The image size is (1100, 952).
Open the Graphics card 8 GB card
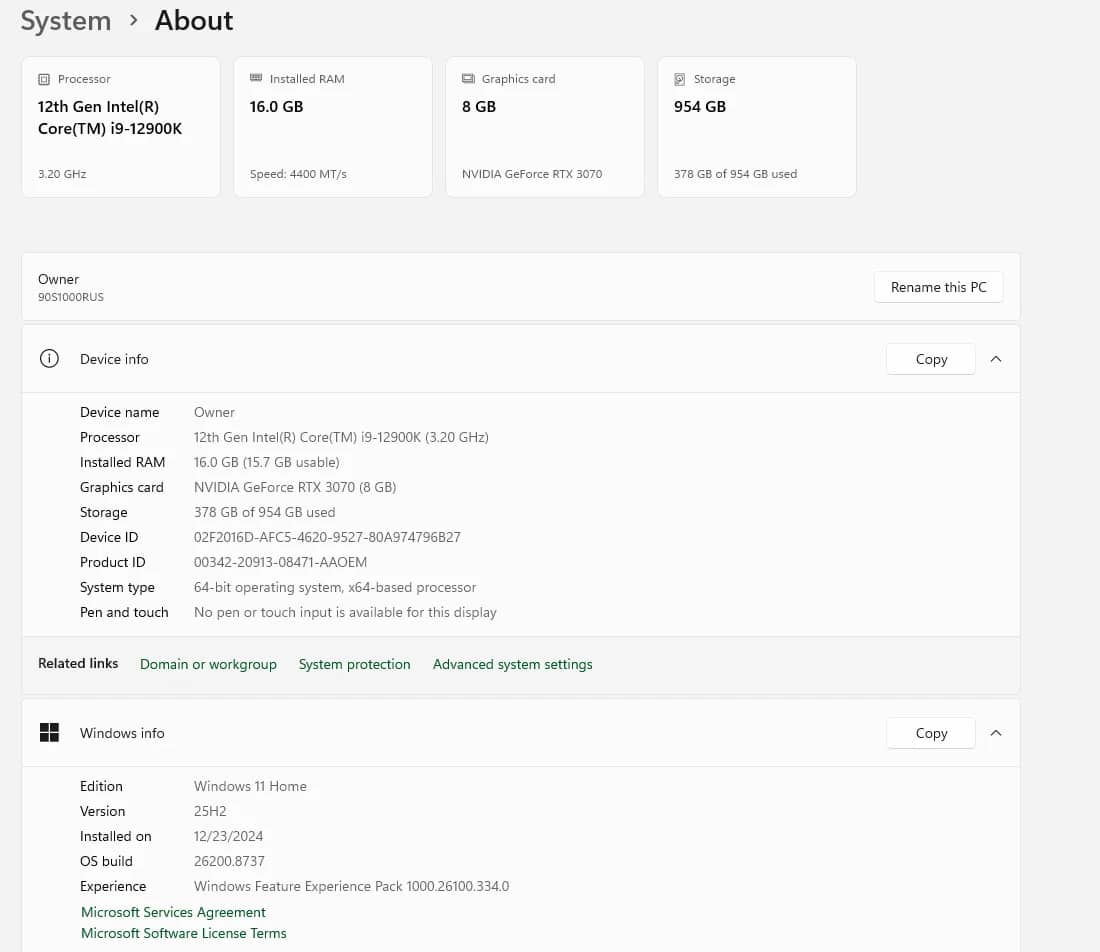(544, 127)
